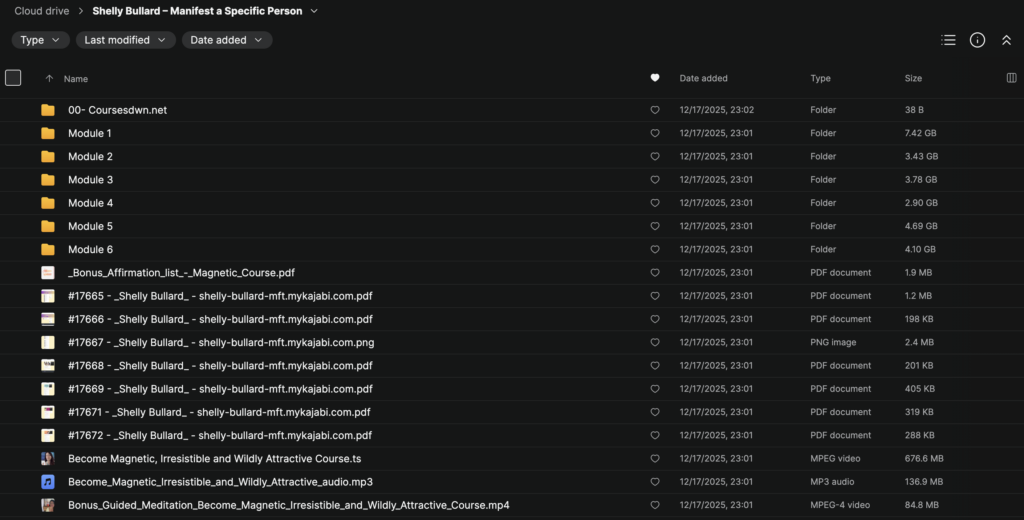
Task: Expand the Last modified filter
Action: coord(125,40)
